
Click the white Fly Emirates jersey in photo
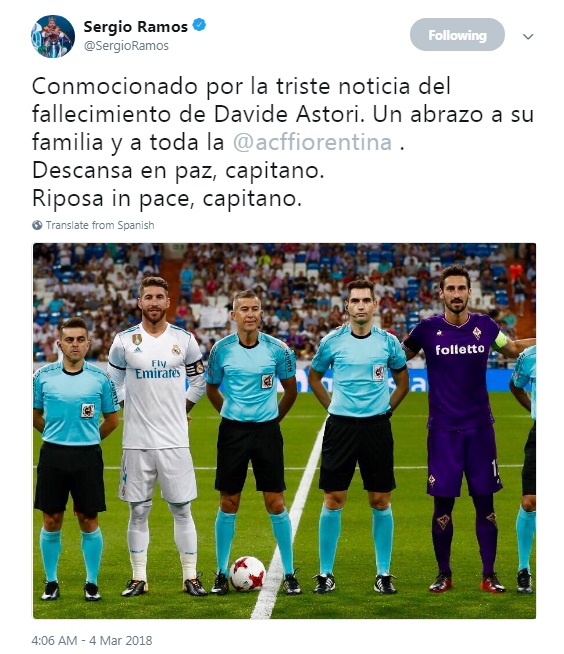[x=155, y=386]
